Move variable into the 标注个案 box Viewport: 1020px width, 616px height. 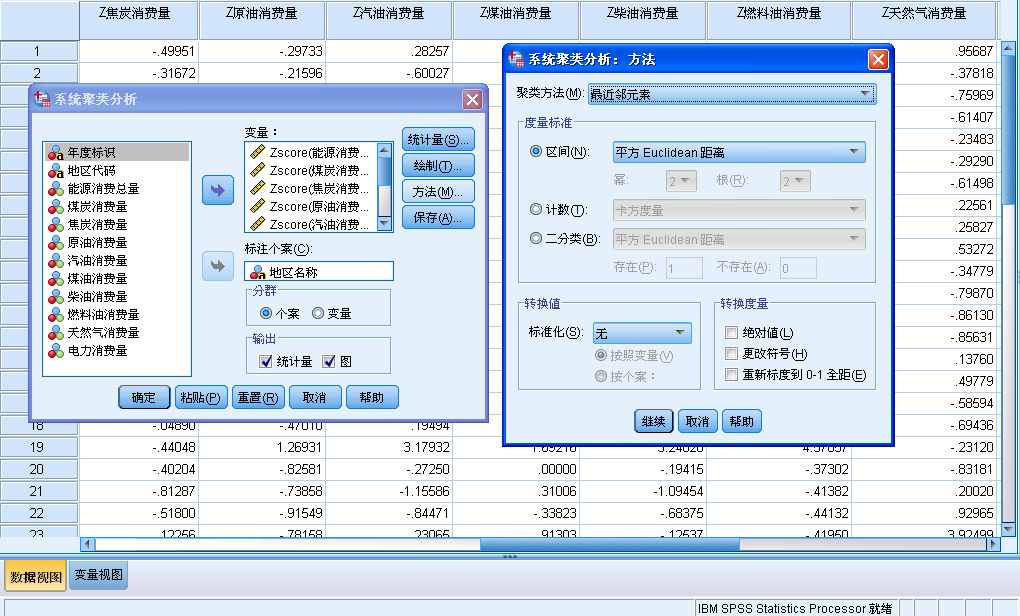pyautogui.click(x=218, y=266)
